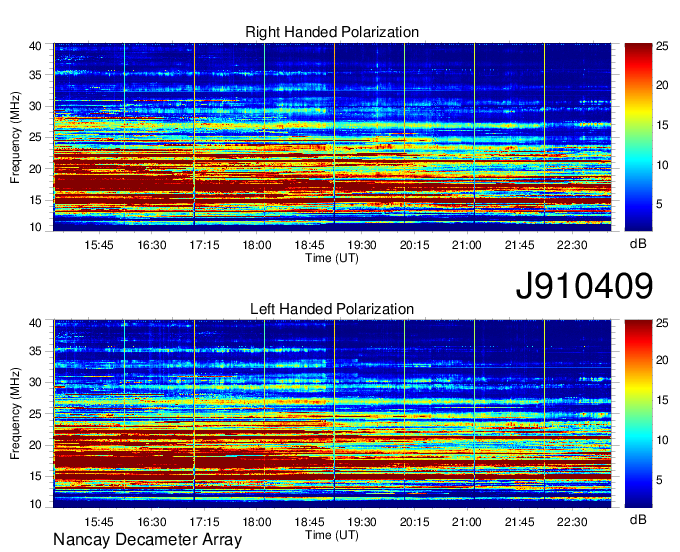Click the 40 MHz tick on the right-handed plot

pyautogui.click(x=35, y=46)
